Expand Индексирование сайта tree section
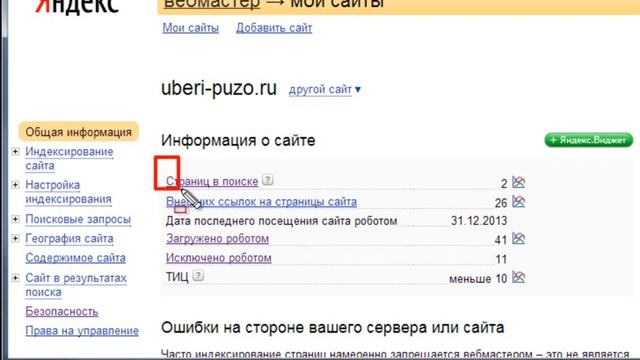The image size is (640, 360). tap(15, 151)
